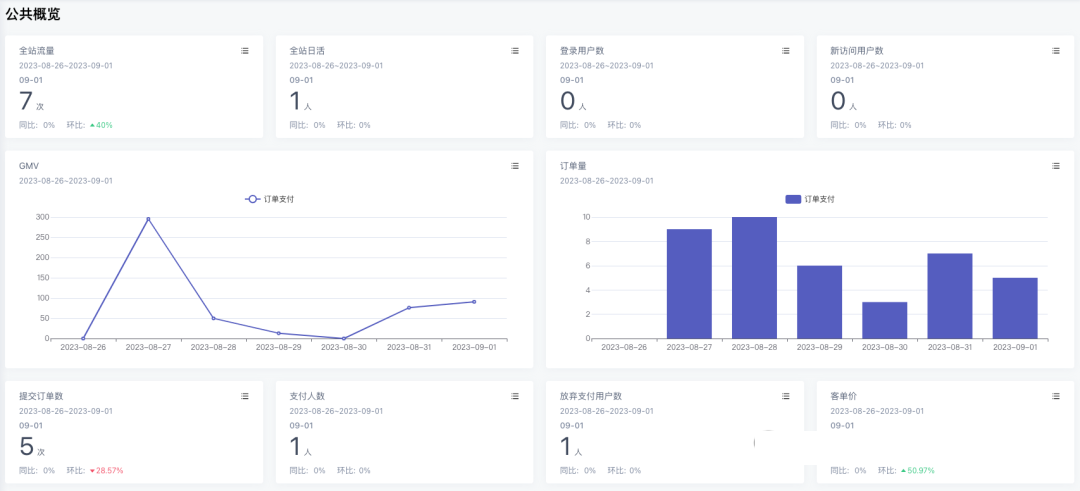Click the 40% 环比 value on 全站流量

click(101, 125)
